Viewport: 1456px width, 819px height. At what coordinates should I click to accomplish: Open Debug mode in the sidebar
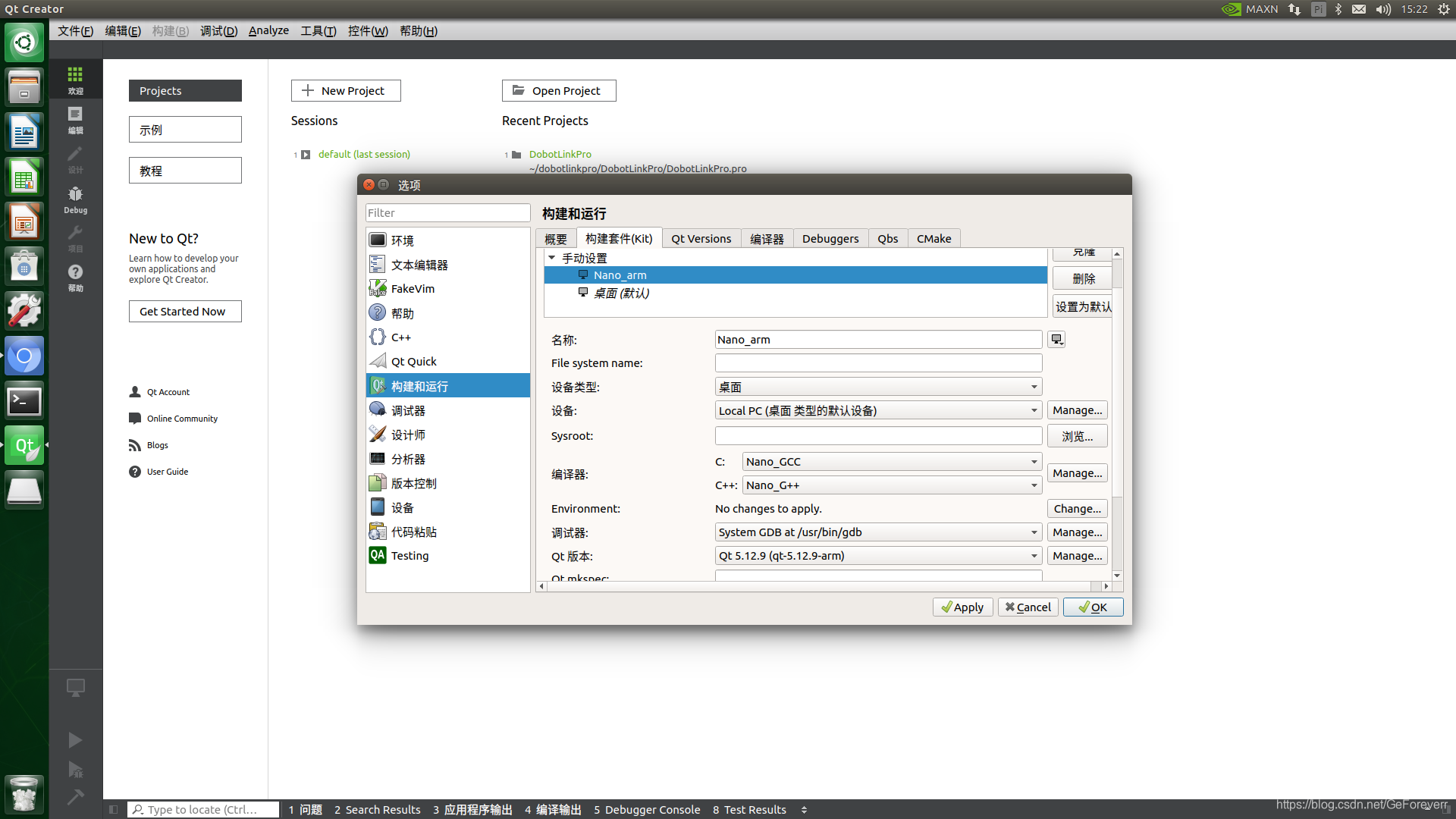coord(75,199)
